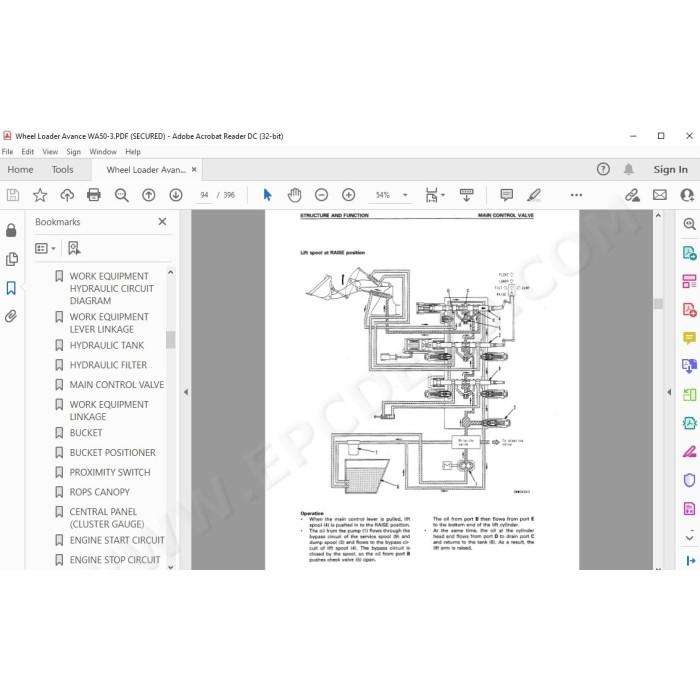Open the View menu
Screen dimensions: 700x700
pyautogui.click(x=50, y=152)
